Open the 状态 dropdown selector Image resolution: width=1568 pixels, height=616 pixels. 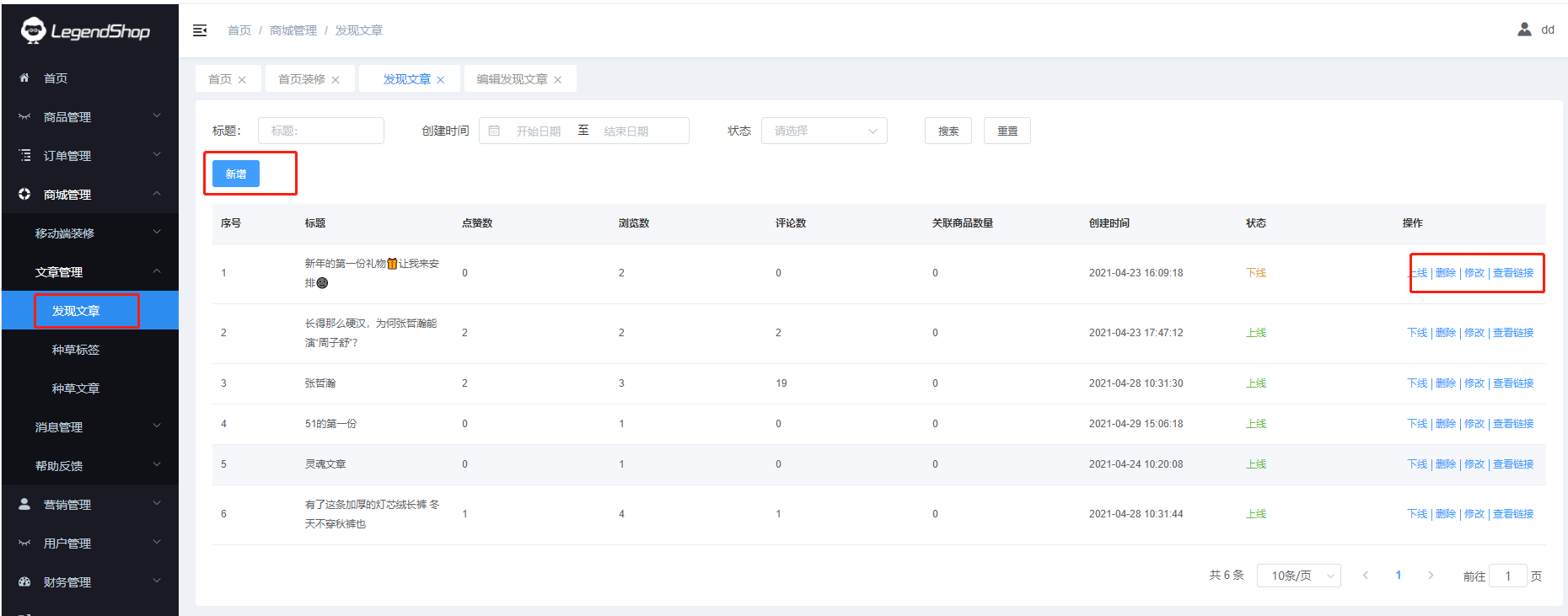point(824,131)
